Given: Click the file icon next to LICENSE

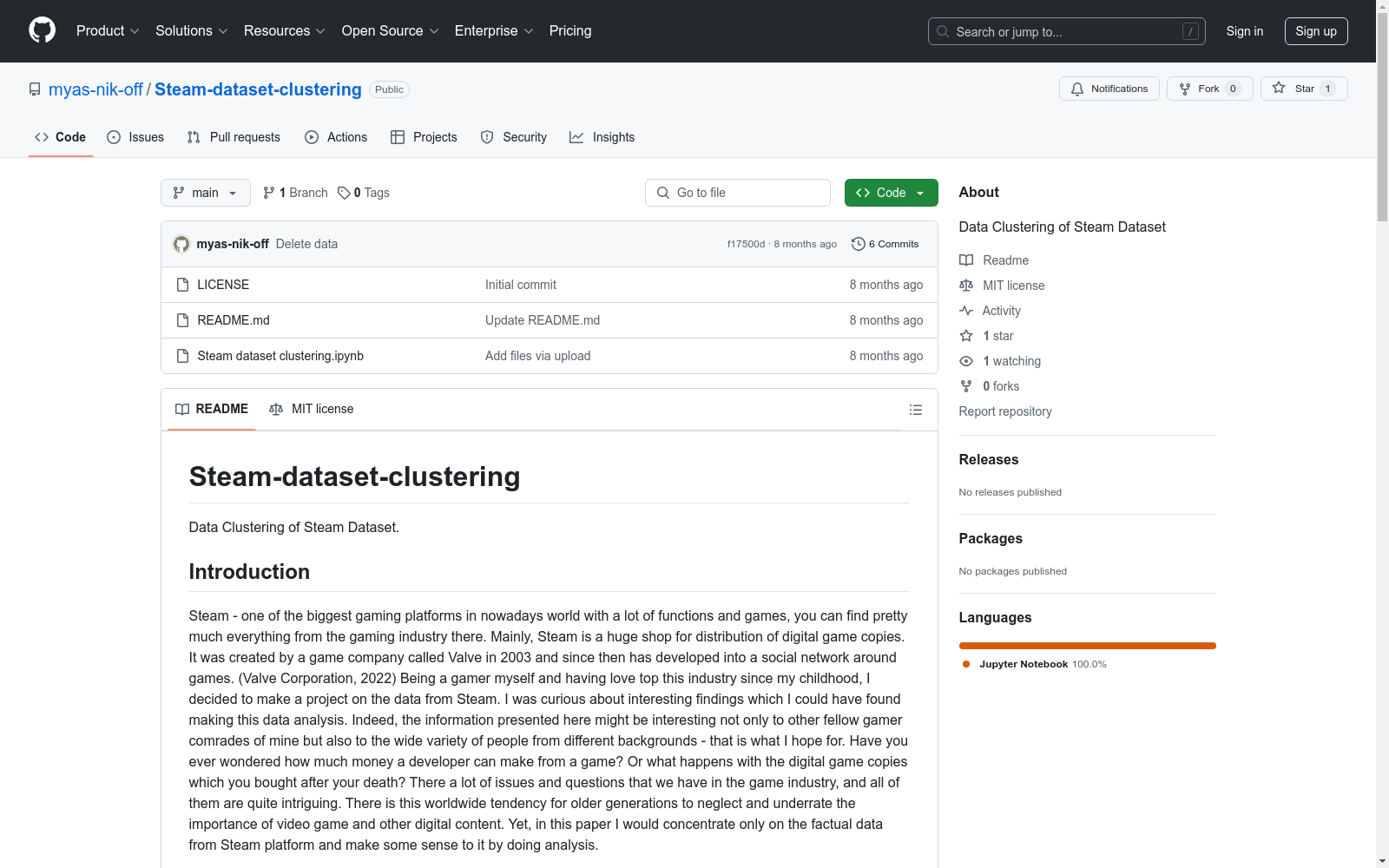Looking at the screenshot, I should click(x=182, y=285).
